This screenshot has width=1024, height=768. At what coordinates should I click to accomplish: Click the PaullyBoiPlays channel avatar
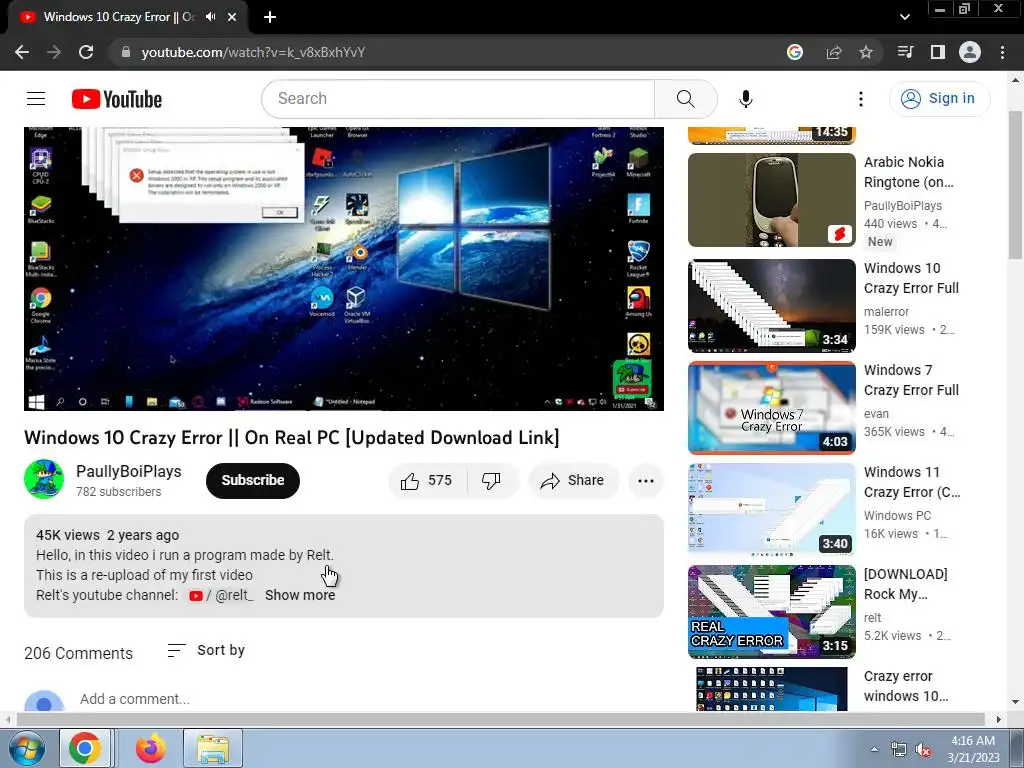(x=44, y=479)
